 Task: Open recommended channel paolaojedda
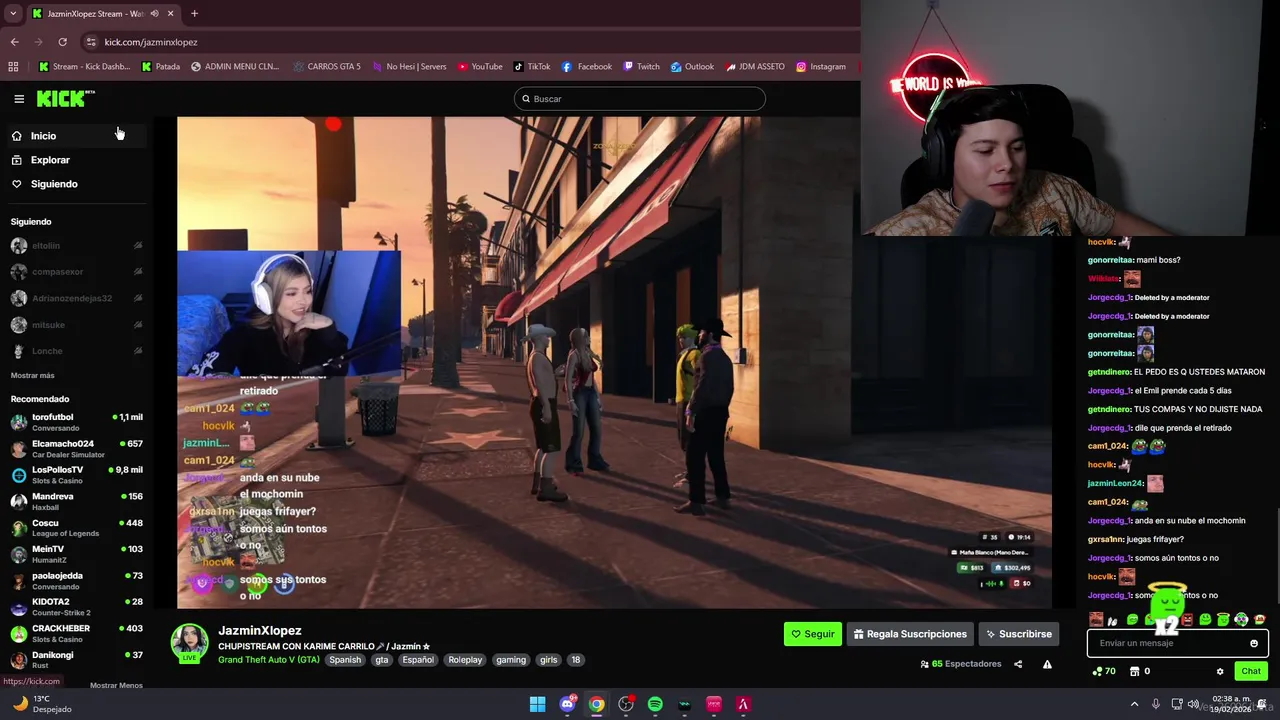pos(76,580)
